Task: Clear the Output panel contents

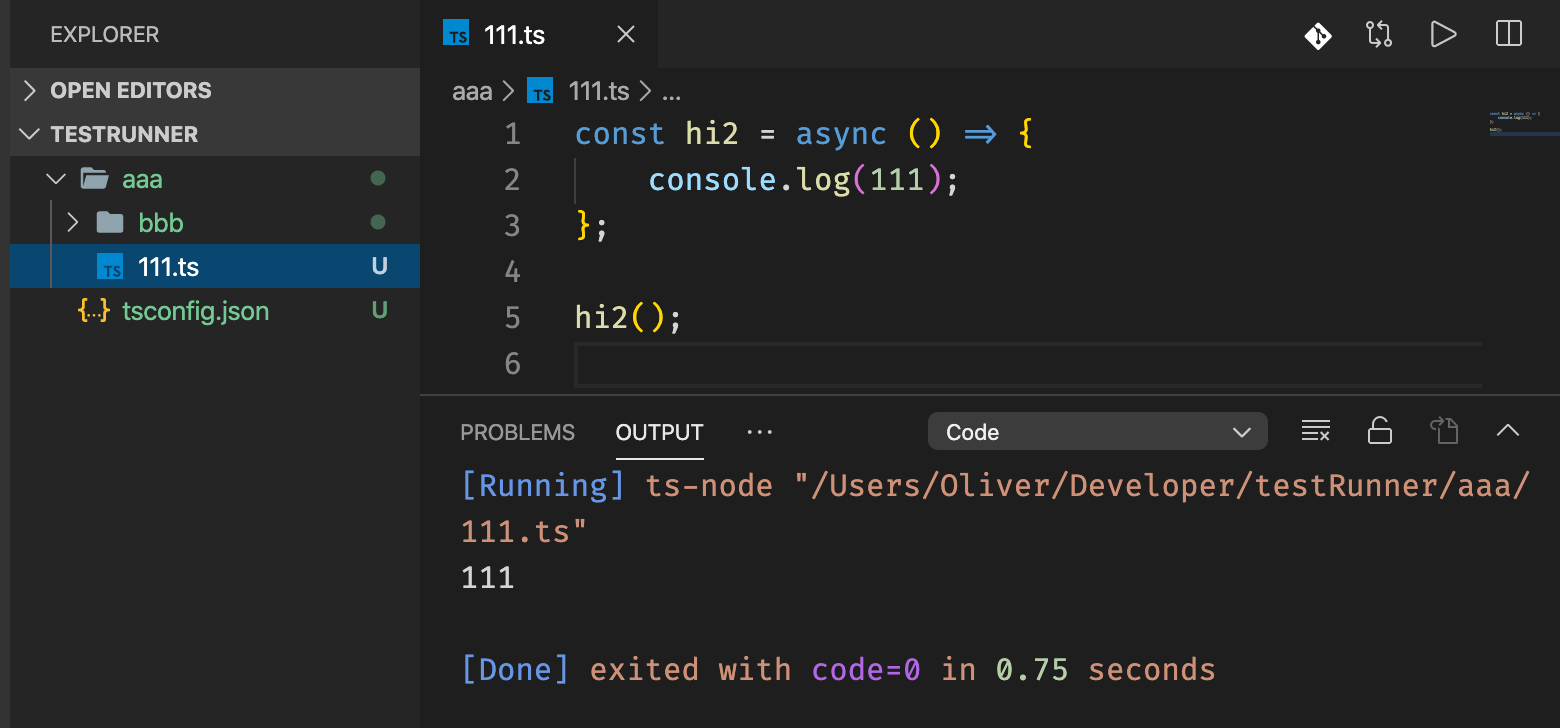Action: [x=1315, y=431]
